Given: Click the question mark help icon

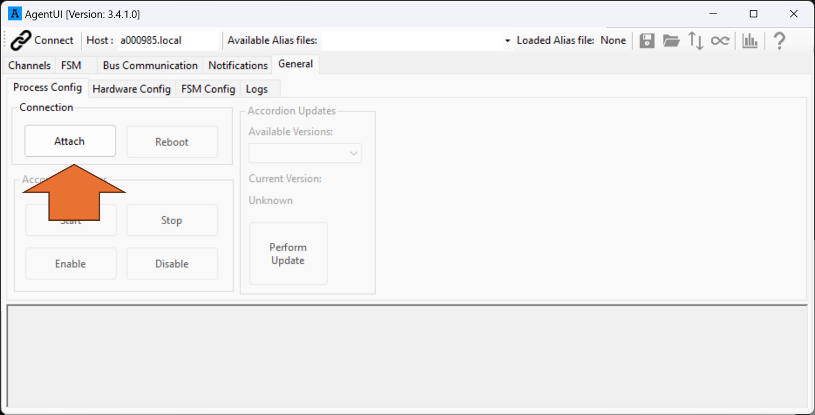Looking at the screenshot, I should [x=779, y=40].
